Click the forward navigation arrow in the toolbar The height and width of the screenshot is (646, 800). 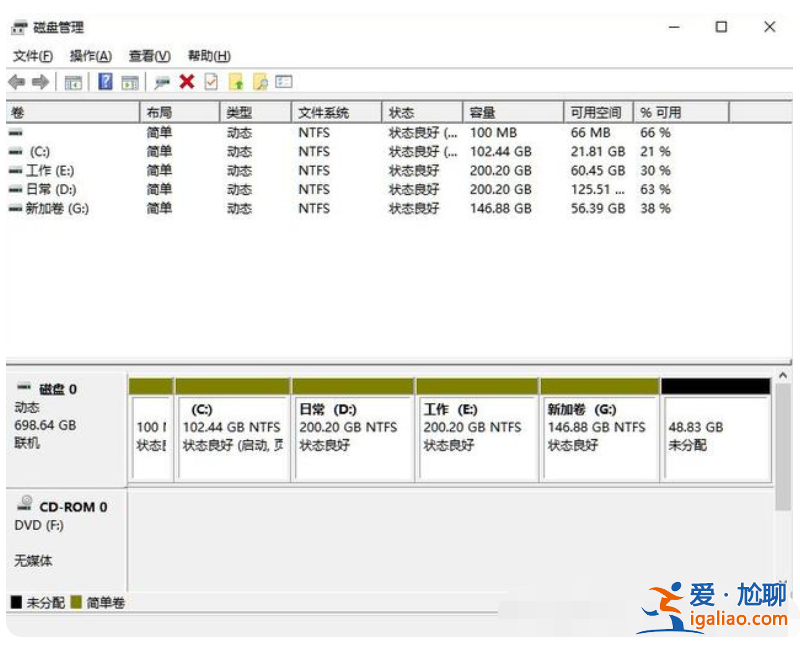click(39, 81)
